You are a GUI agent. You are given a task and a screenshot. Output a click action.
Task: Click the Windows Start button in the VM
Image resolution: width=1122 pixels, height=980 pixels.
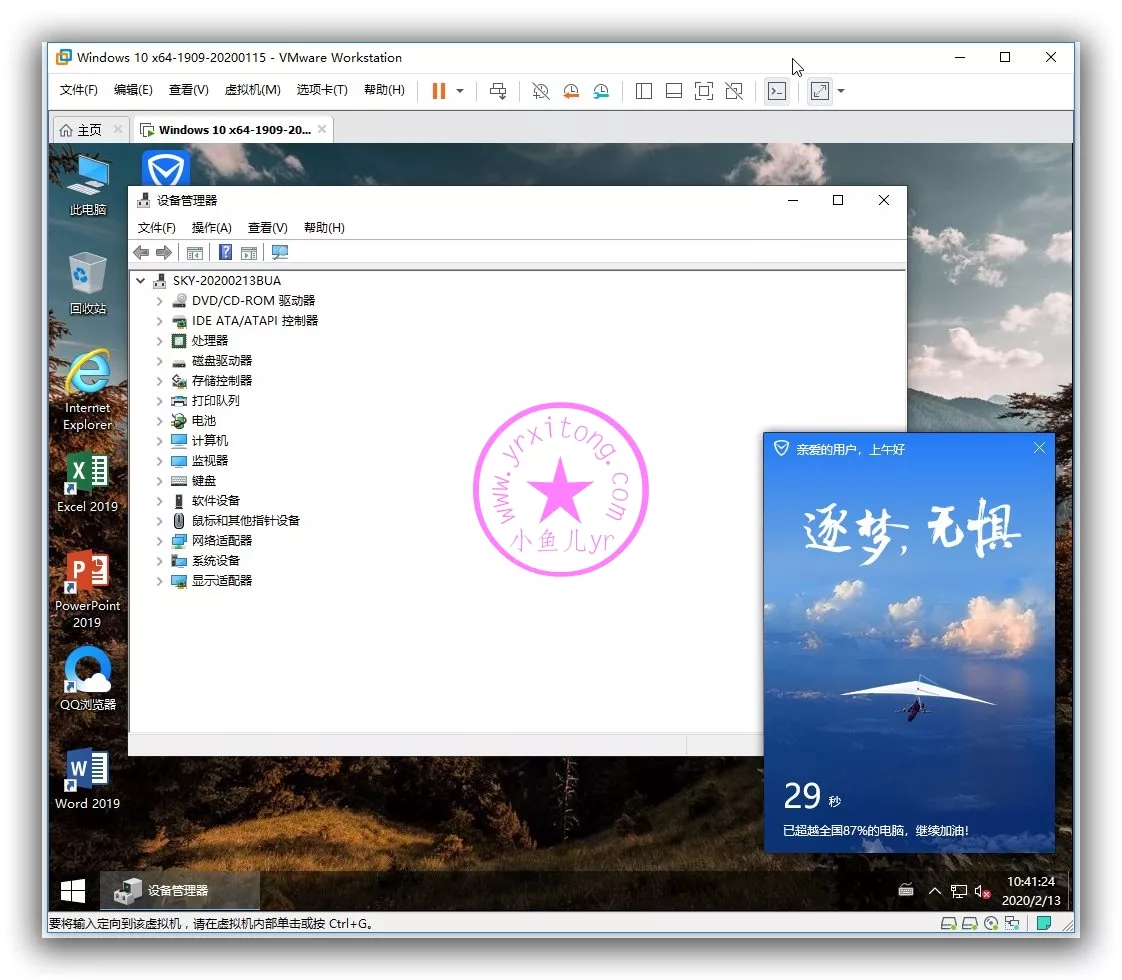73,890
